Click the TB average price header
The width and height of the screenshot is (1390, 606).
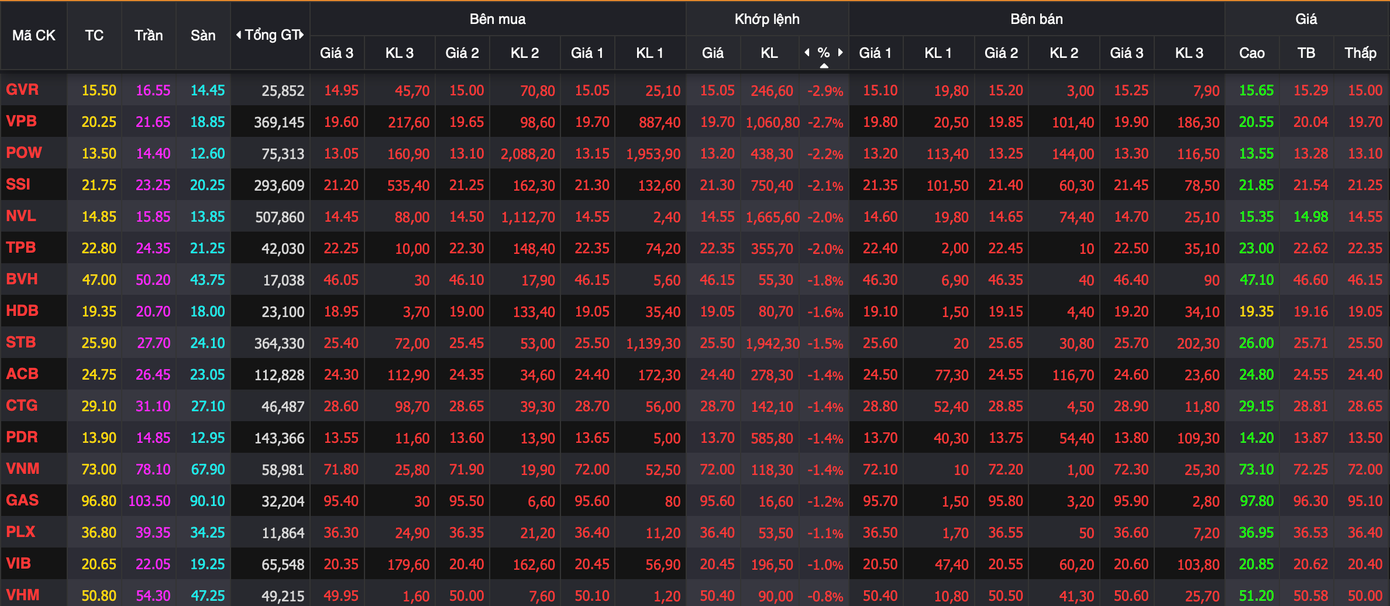[1306, 53]
